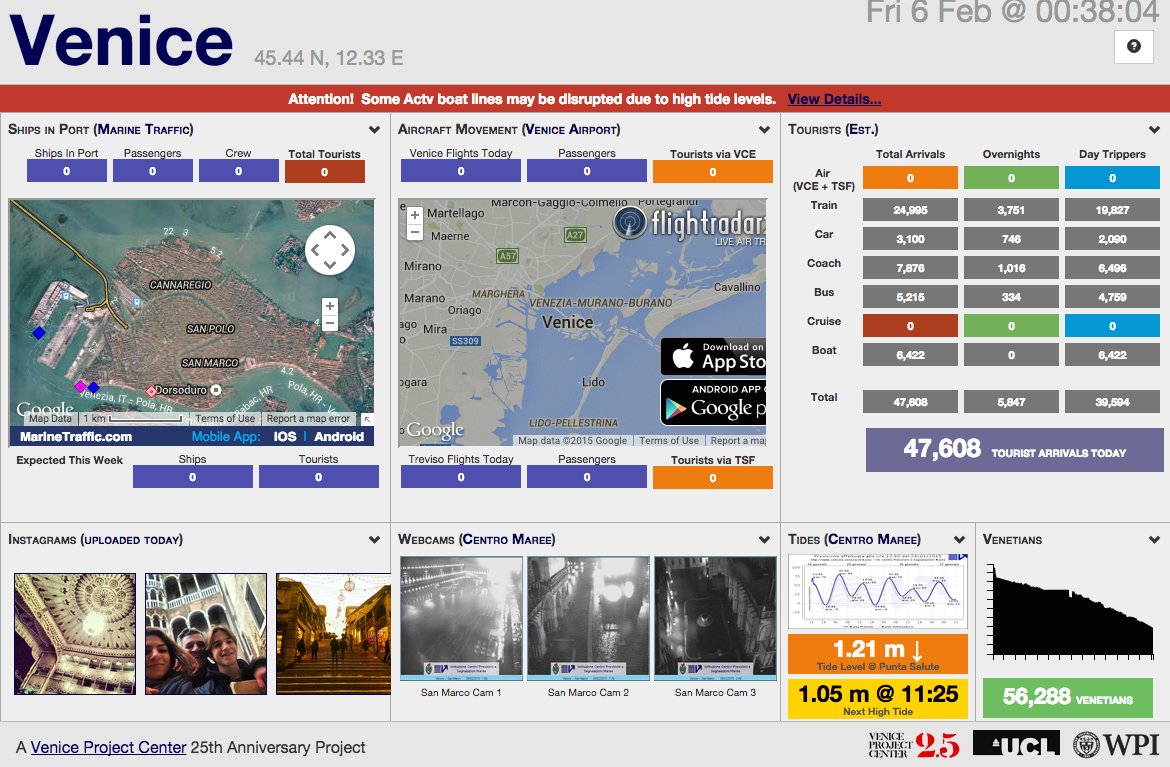This screenshot has width=1170, height=767.
Task: Open the selfie Instagram photo
Action: tap(206, 634)
